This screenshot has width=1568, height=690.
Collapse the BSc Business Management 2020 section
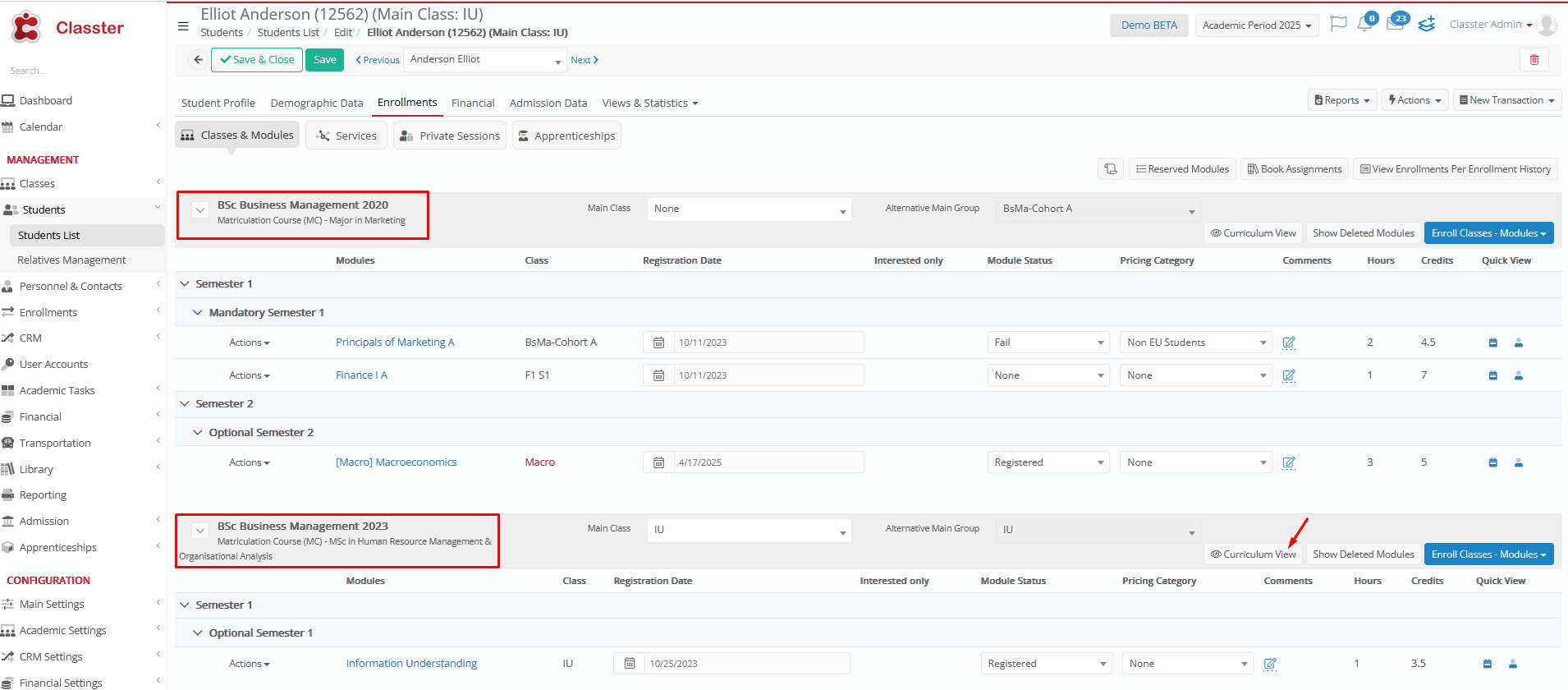200,210
